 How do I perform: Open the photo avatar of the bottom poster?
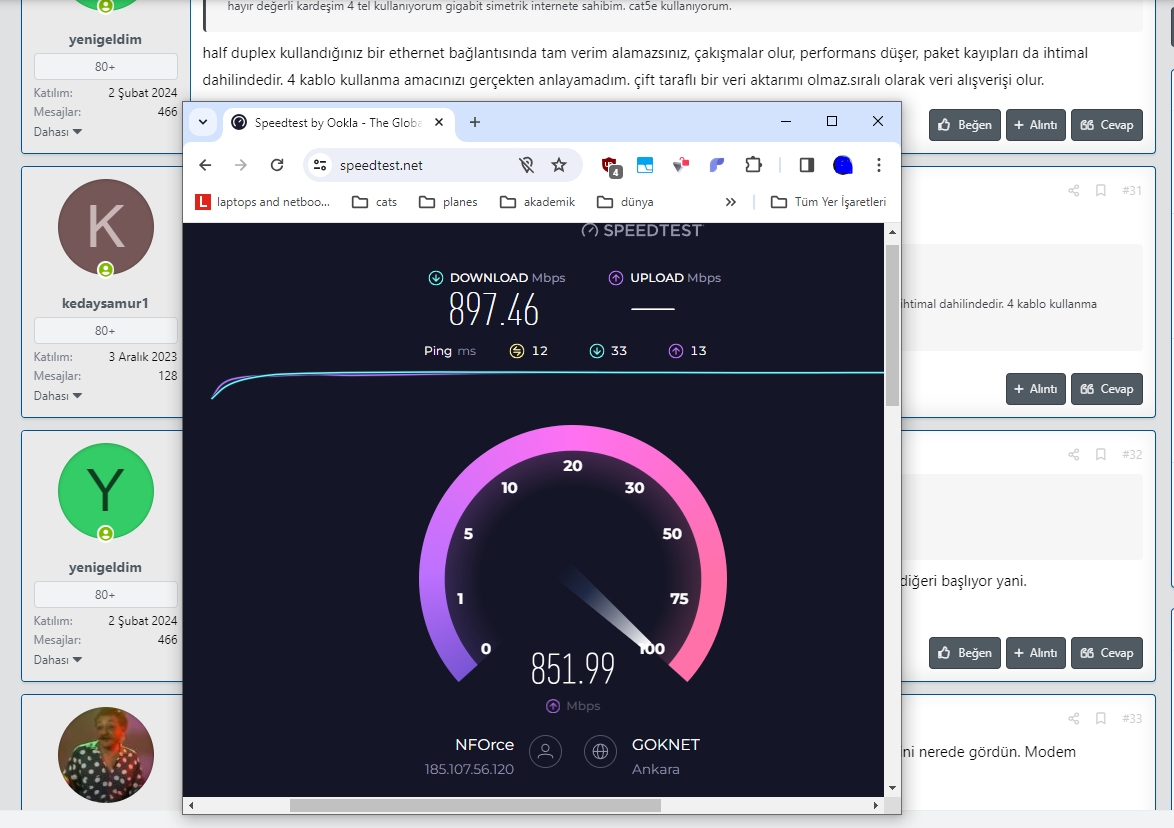coord(106,755)
